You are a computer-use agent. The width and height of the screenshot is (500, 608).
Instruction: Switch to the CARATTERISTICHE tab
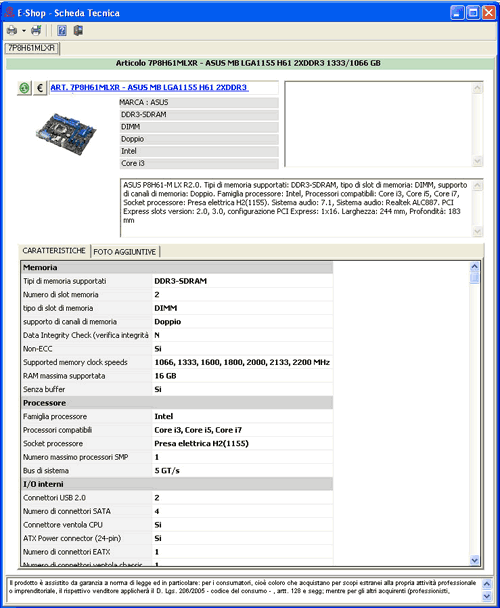point(54,251)
